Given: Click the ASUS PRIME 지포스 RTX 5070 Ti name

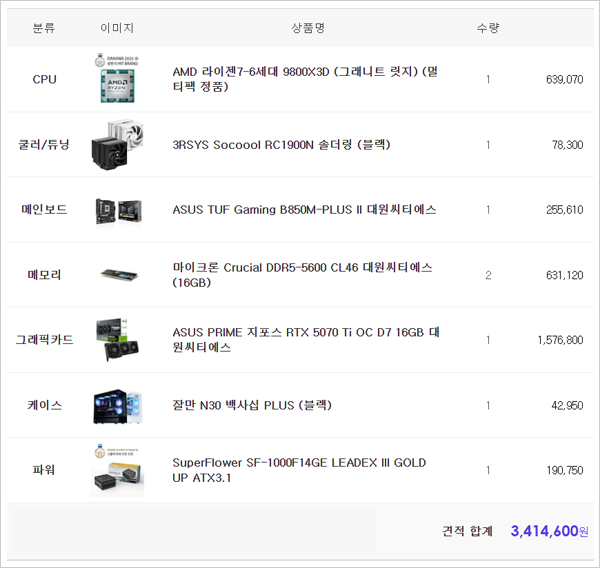Looking at the screenshot, I should 306,340.
